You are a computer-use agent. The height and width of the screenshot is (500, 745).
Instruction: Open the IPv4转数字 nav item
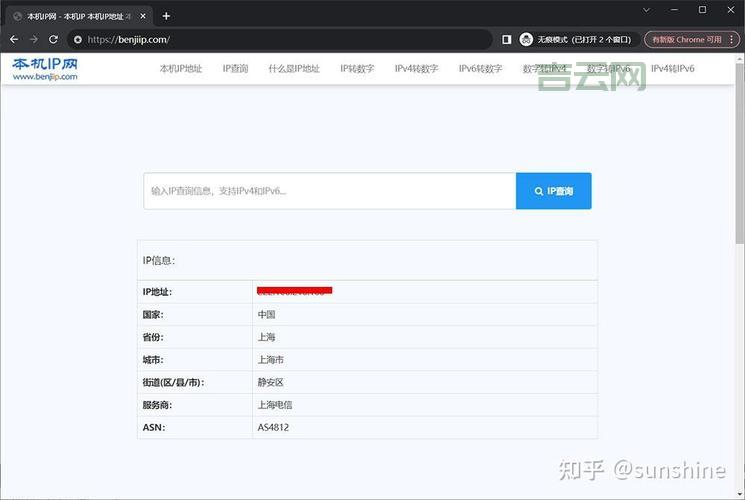(417, 69)
